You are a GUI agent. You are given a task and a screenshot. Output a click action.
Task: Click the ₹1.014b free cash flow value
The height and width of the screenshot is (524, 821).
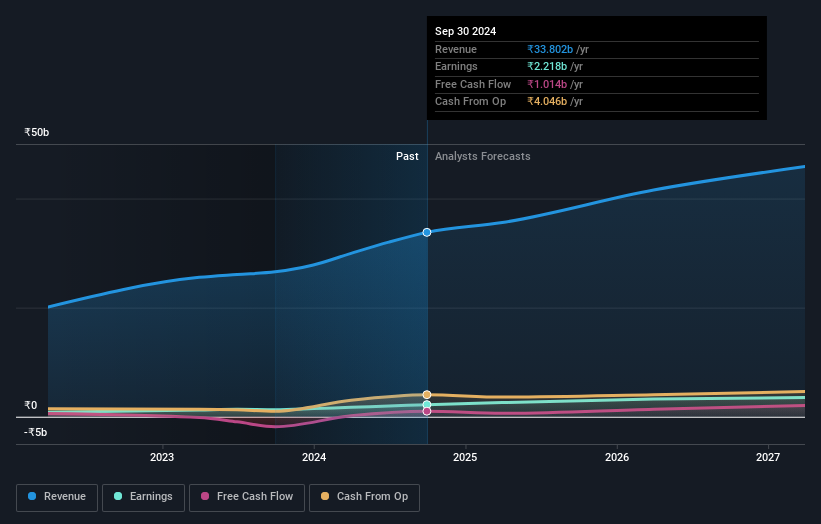click(x=547, y=84)
